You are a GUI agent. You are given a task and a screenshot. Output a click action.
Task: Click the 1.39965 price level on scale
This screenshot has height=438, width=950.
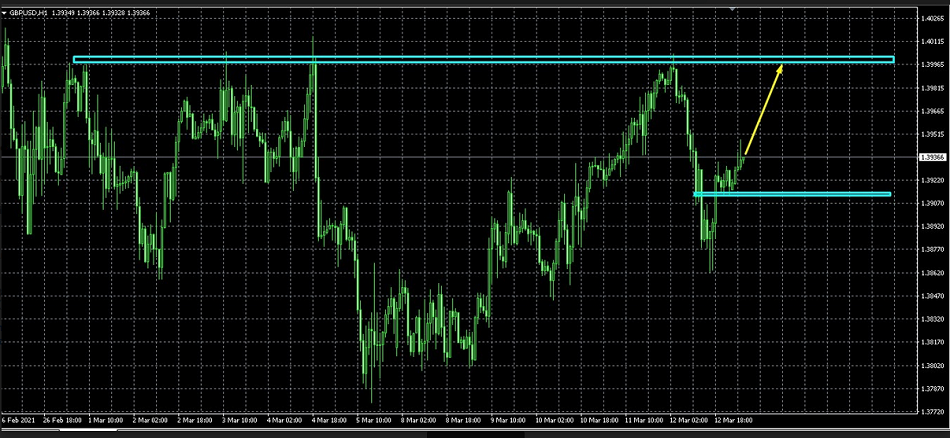tap(931, 65)
